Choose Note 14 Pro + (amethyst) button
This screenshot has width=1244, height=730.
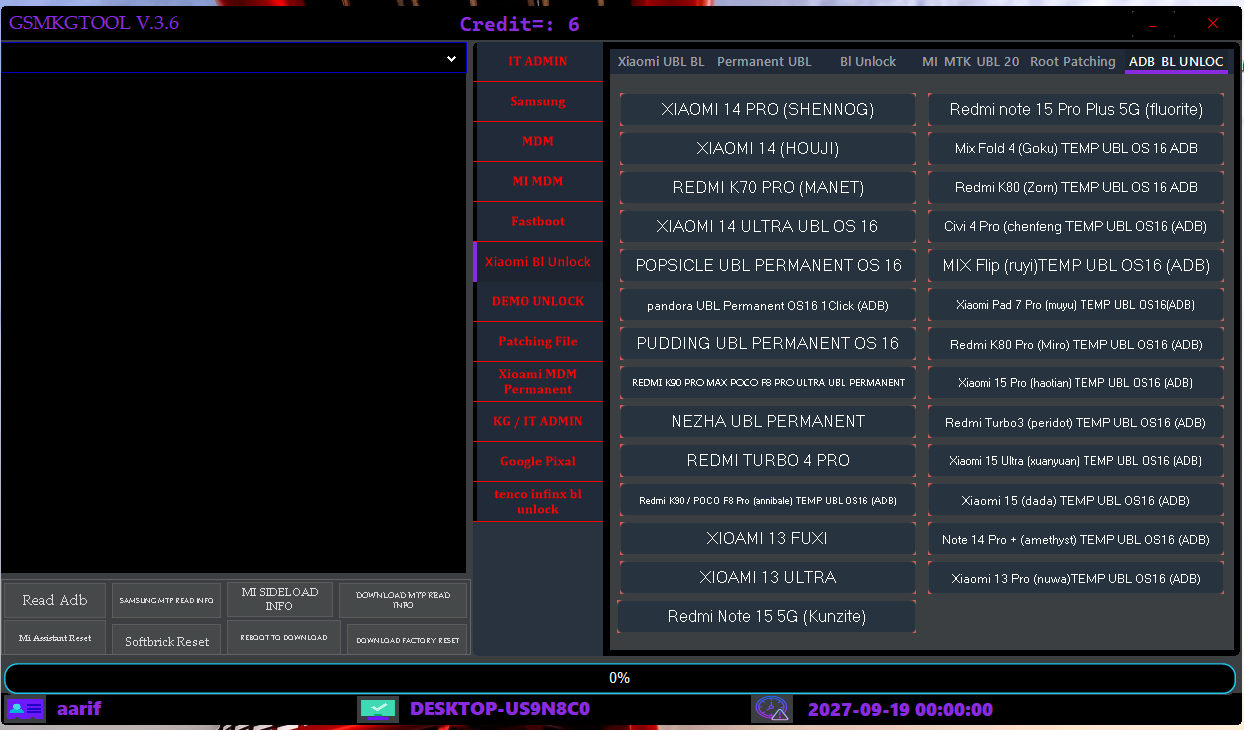point(1076,539)
